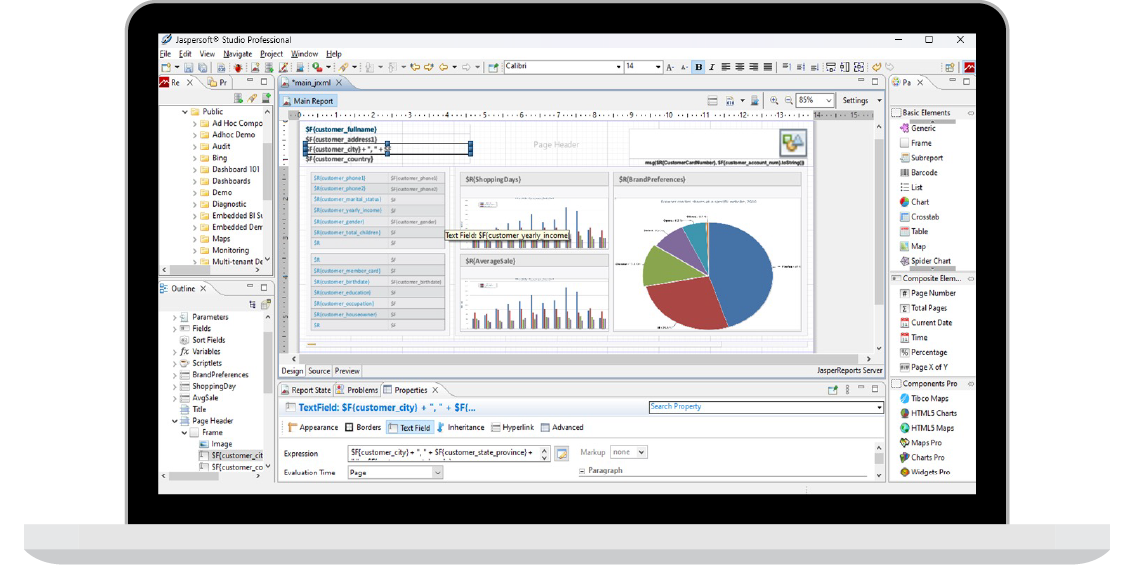Select the HTML5 Charts palette component

click(x=928, y=413)
